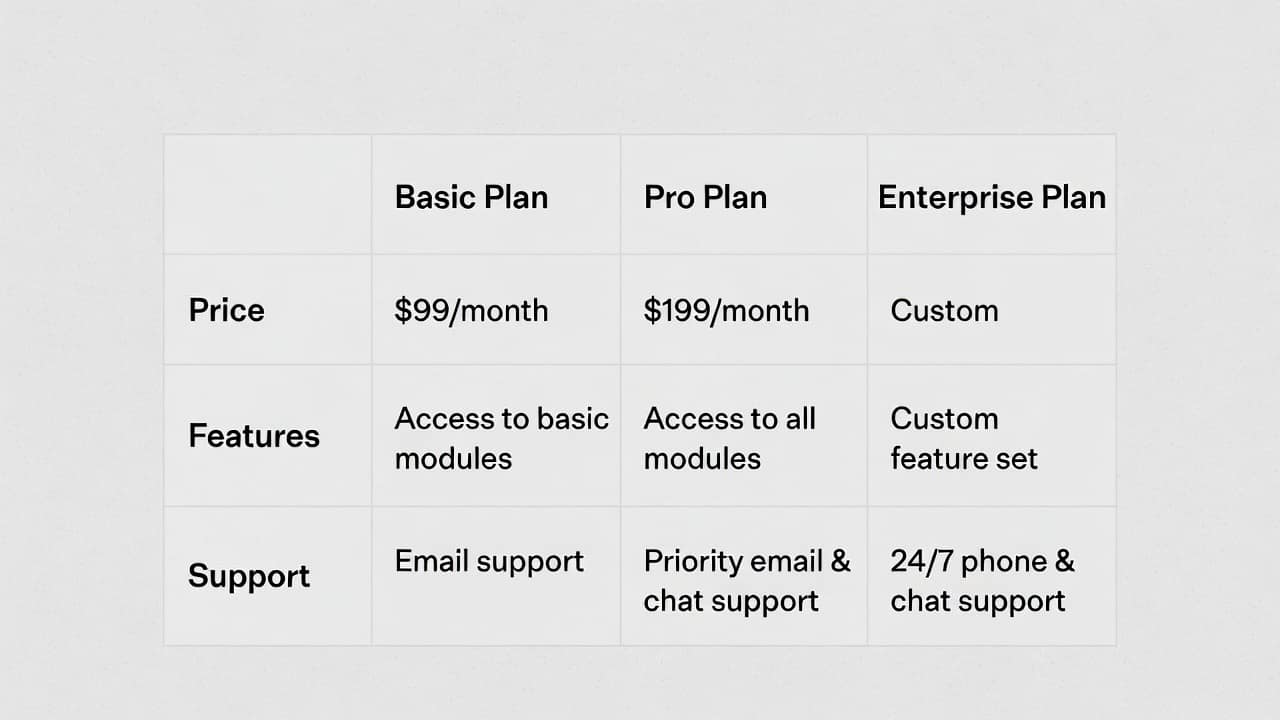This screenshot has height=720, width=1280.
Task: Click the Price row label
Action: coord(227,310)
